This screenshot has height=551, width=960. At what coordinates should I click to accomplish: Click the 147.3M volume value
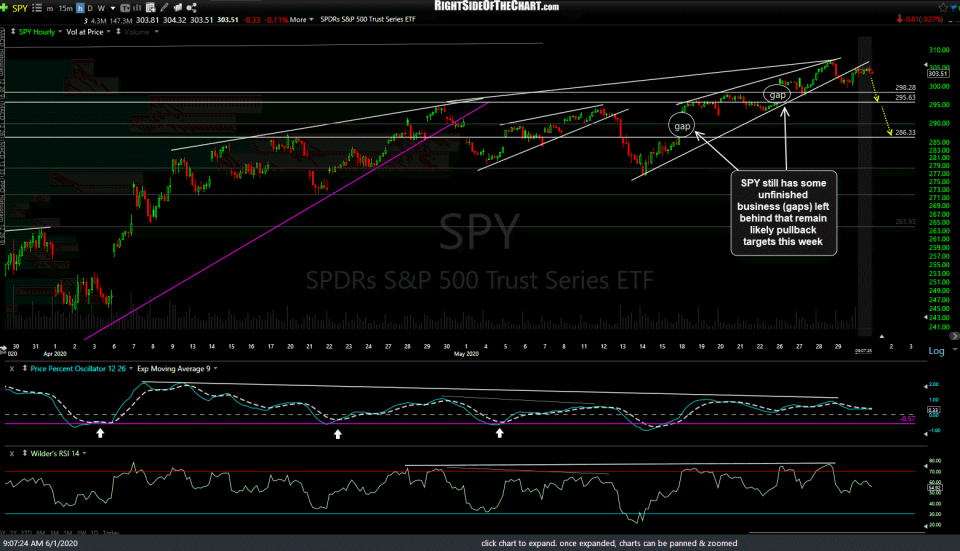121,20
